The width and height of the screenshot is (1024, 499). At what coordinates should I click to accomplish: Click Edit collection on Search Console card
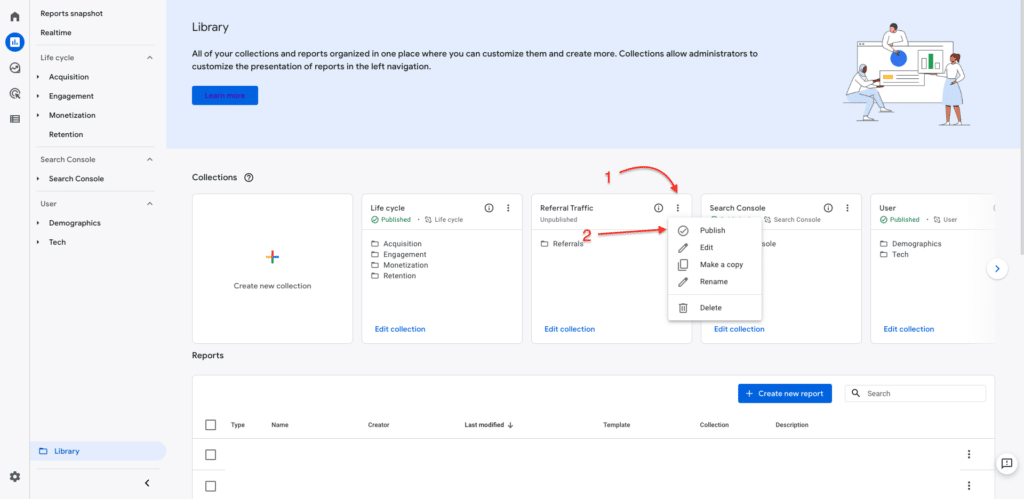[x=739, y=329]
